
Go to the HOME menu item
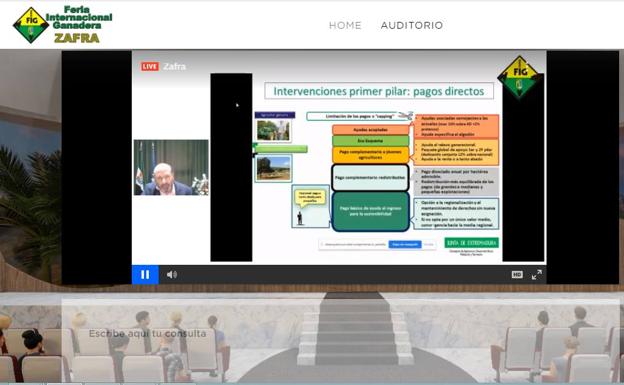click(x=345, y=25)
